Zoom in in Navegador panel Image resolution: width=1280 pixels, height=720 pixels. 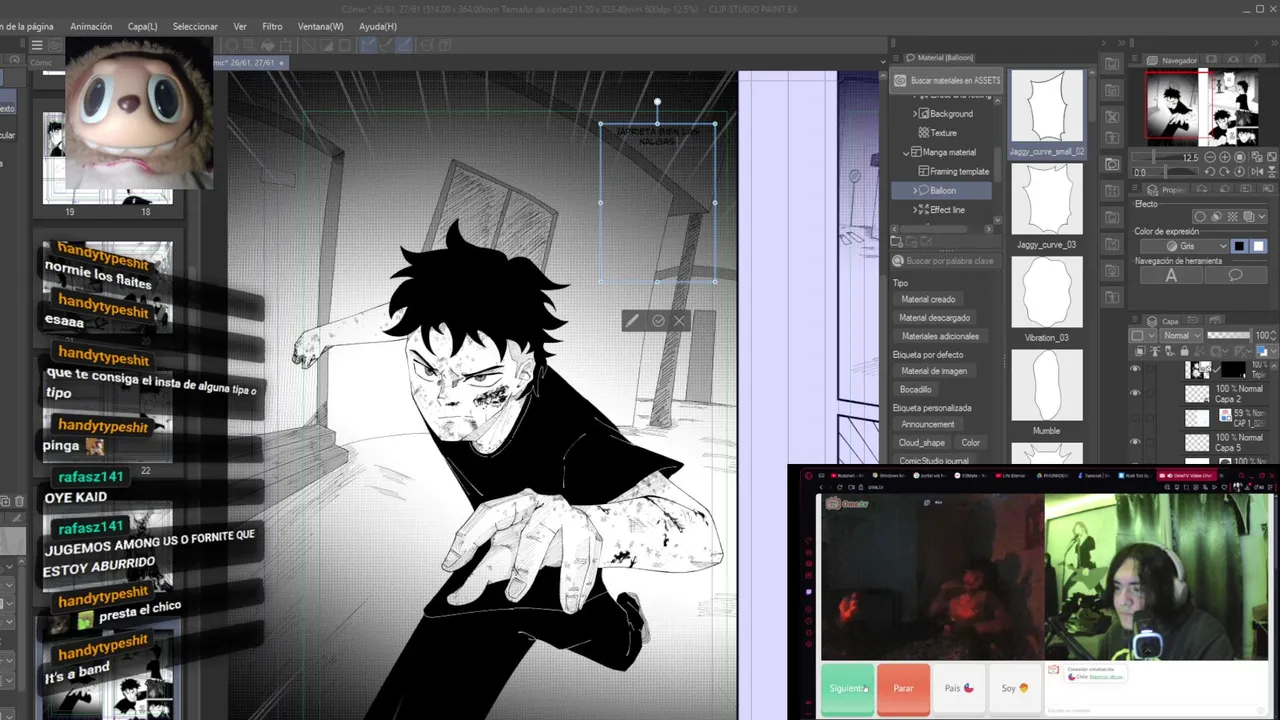pos(1227,157)
